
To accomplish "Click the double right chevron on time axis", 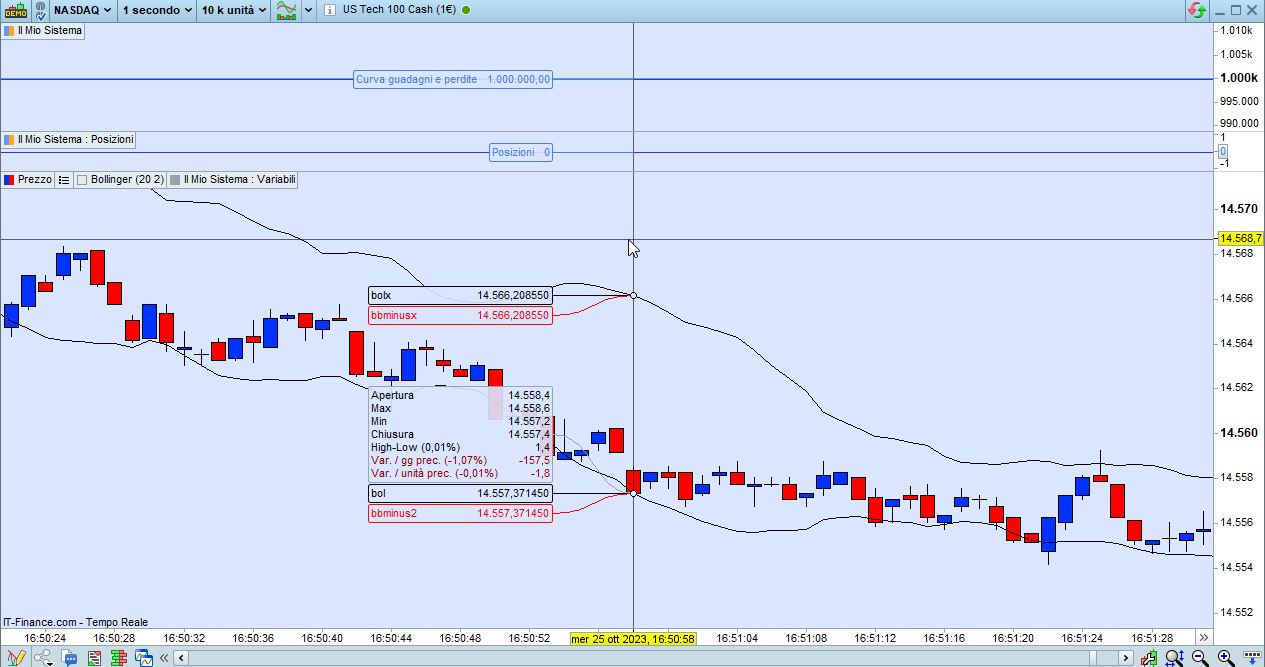I will click(x=1203, y=637).
